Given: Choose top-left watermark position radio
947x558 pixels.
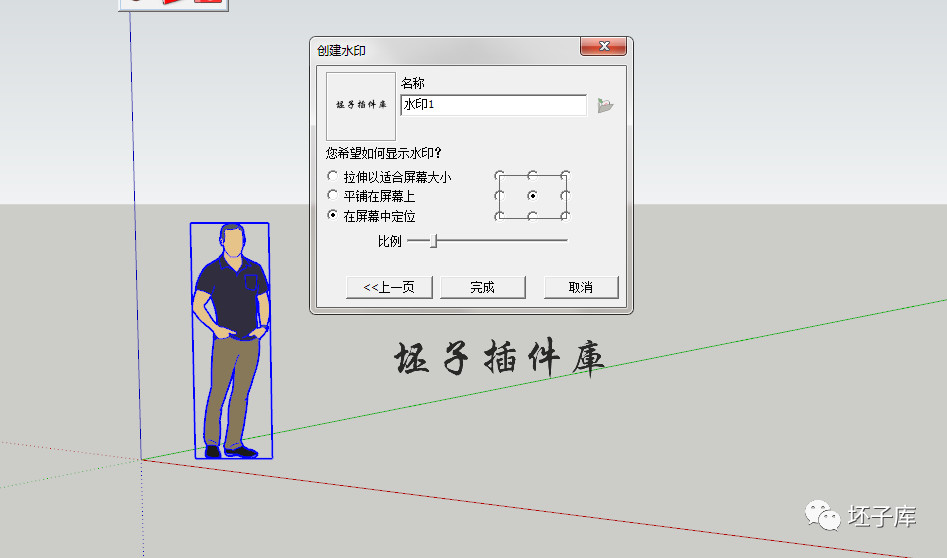Looking at the screenshot, I should pos(499,176).
